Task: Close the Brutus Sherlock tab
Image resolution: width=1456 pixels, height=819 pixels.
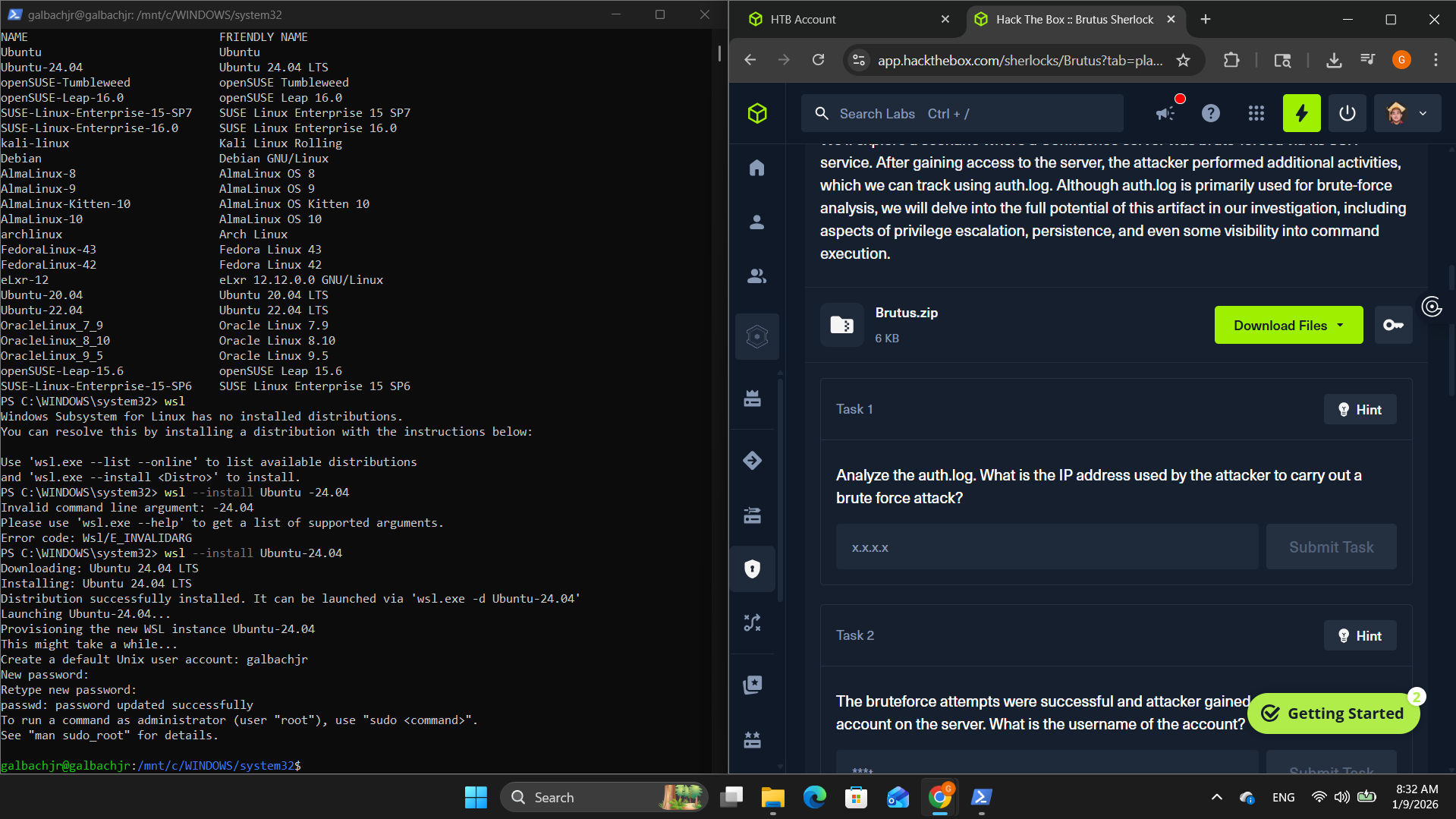Action: click(x=1171, y=20)
